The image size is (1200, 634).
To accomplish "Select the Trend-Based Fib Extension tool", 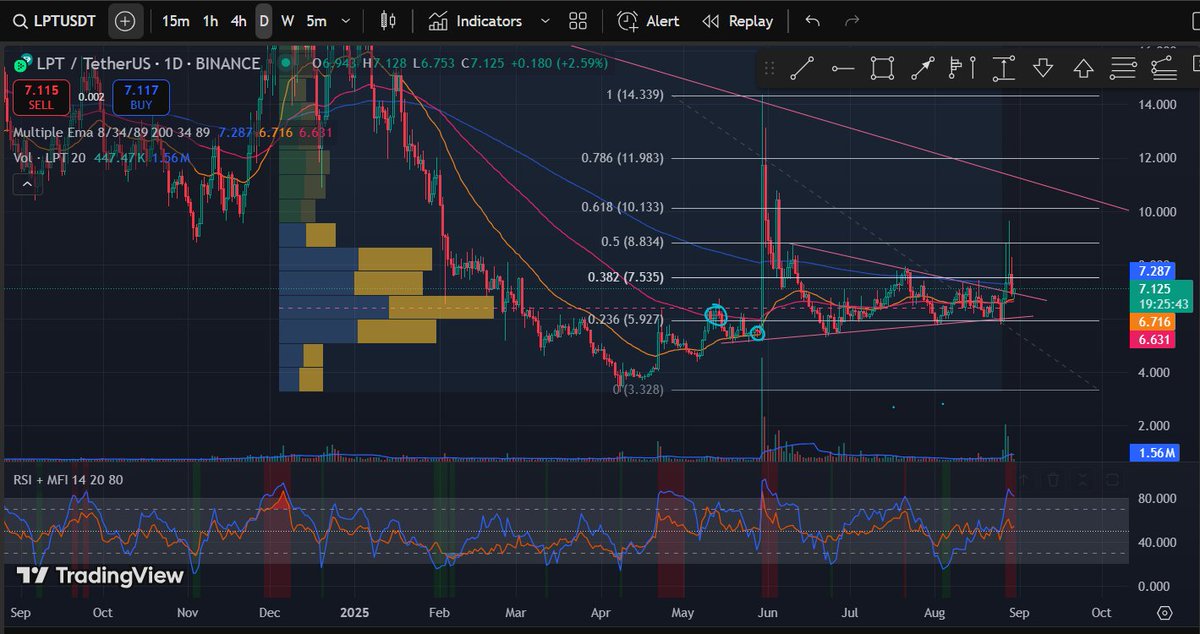I will pyautogui.click(x=1163, y=68).
